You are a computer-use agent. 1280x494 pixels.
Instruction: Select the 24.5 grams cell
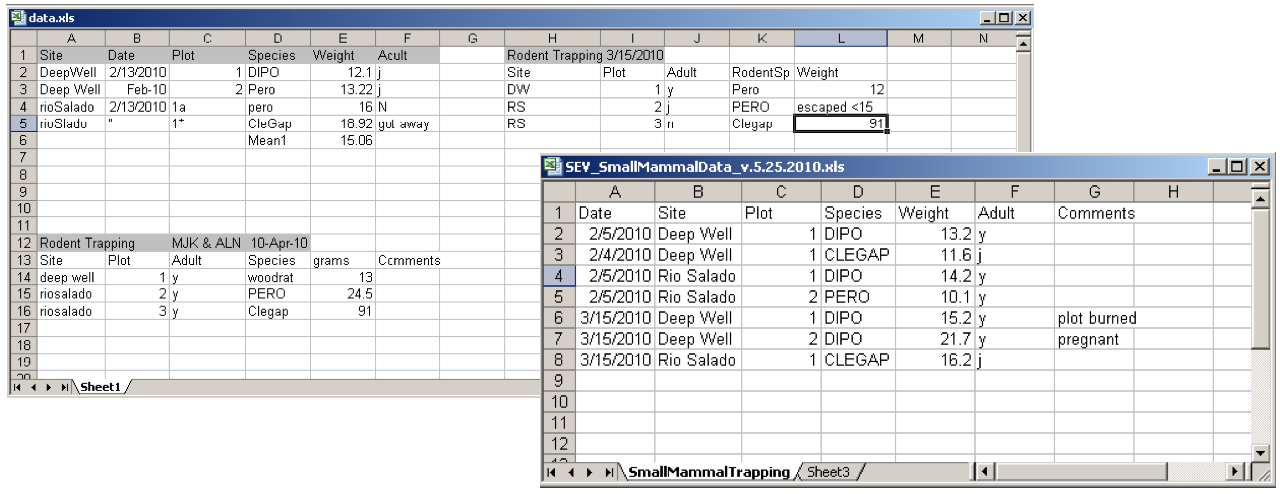click(x=342, y=294)
